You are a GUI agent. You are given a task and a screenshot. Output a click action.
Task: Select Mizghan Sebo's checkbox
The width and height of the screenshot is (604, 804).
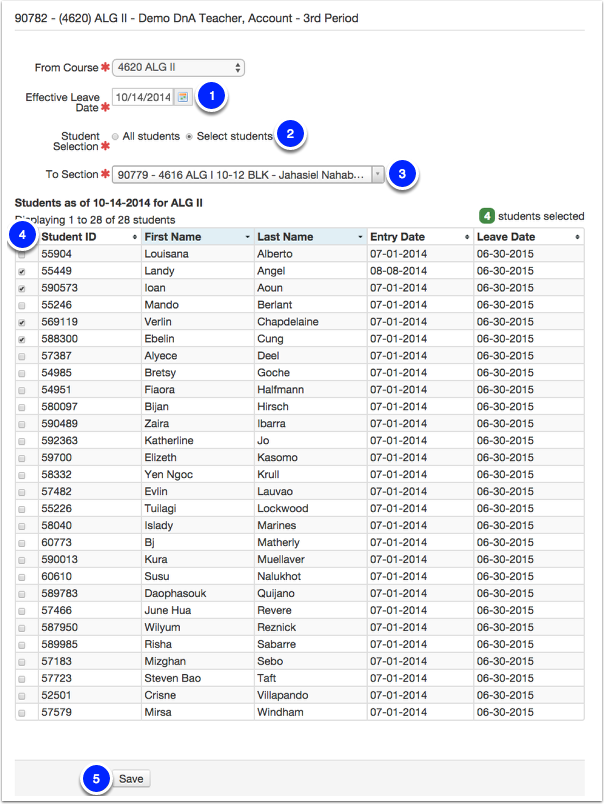tap(22, 661)
